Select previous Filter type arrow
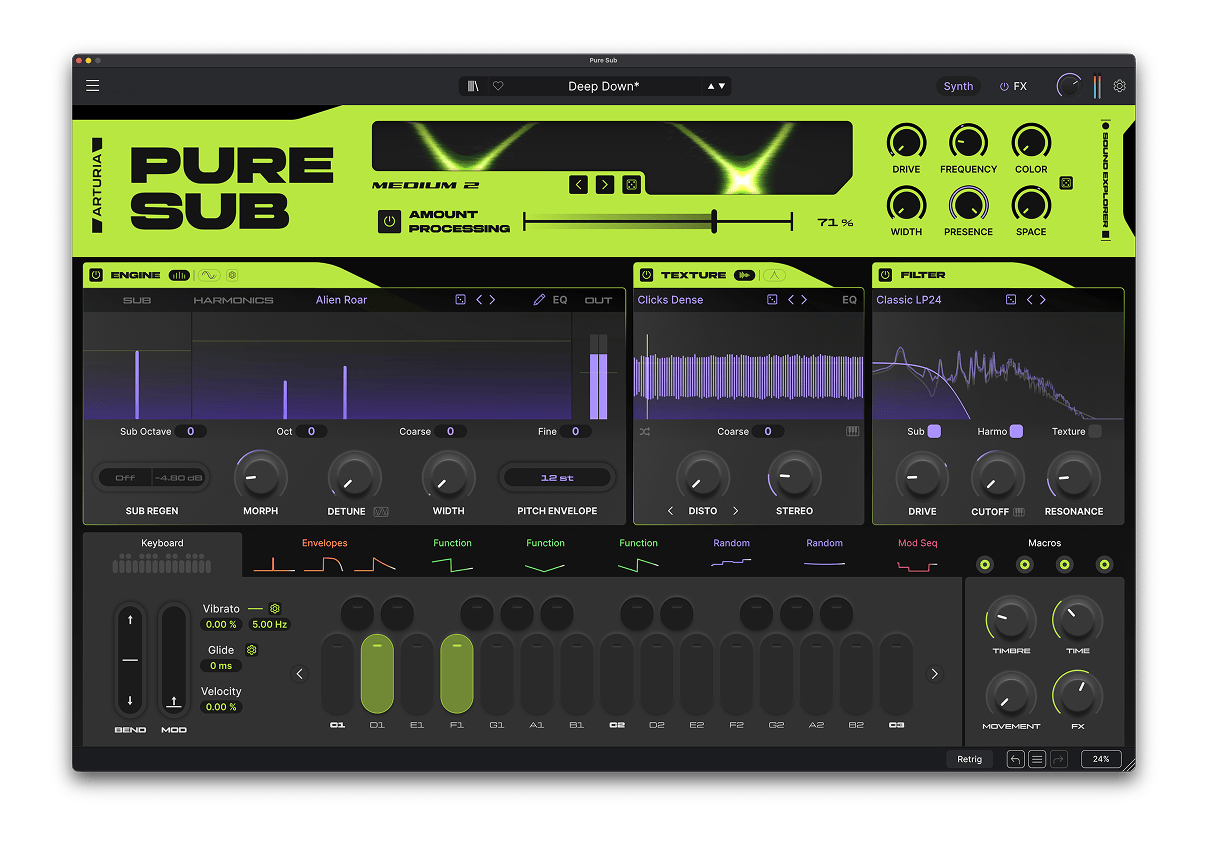Image resolution: width=1209 pixels, height=843 pixels. click(1029, 300)
